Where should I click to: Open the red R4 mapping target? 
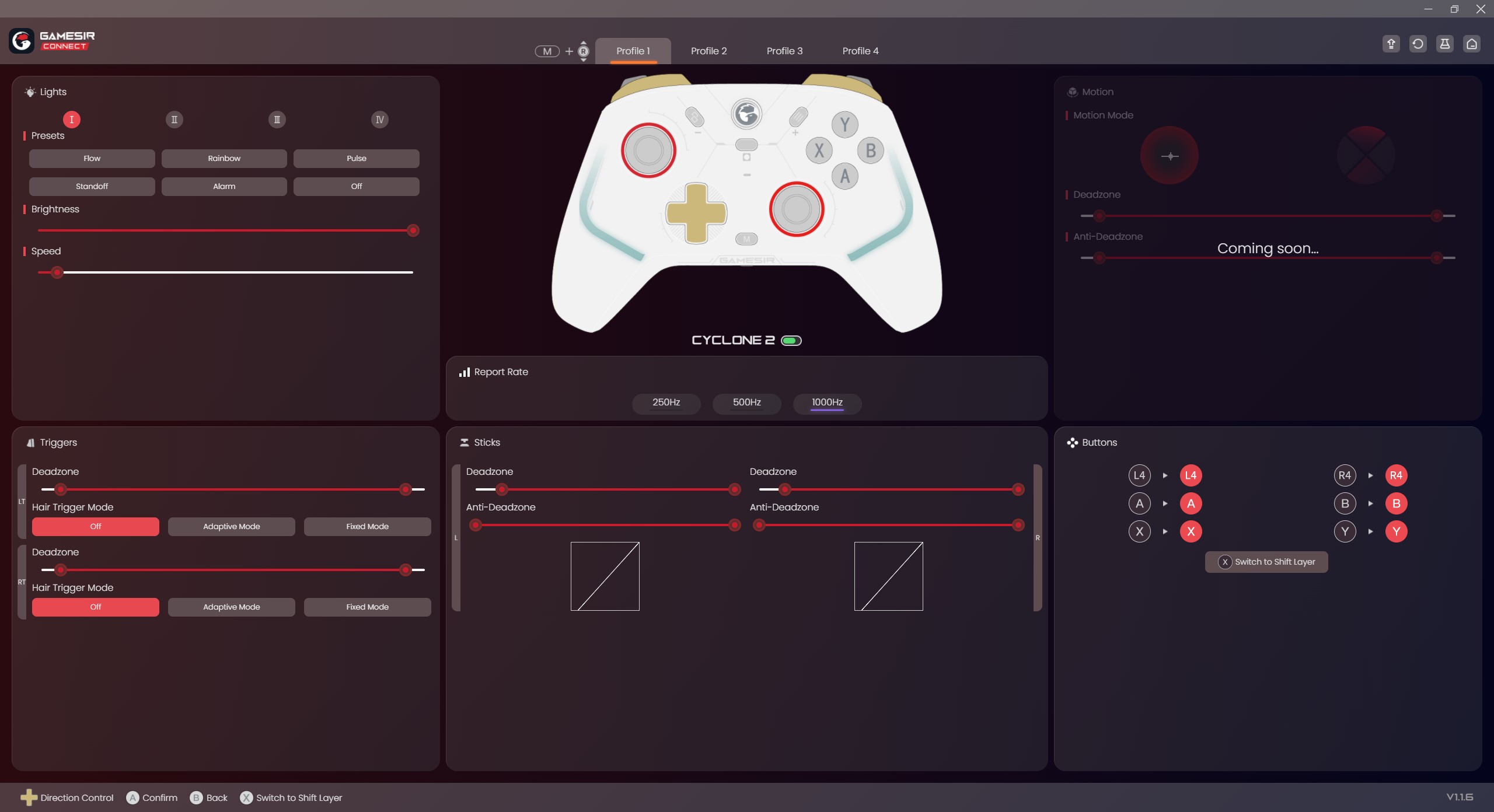pyautogui.click(x=1397, y=475)
